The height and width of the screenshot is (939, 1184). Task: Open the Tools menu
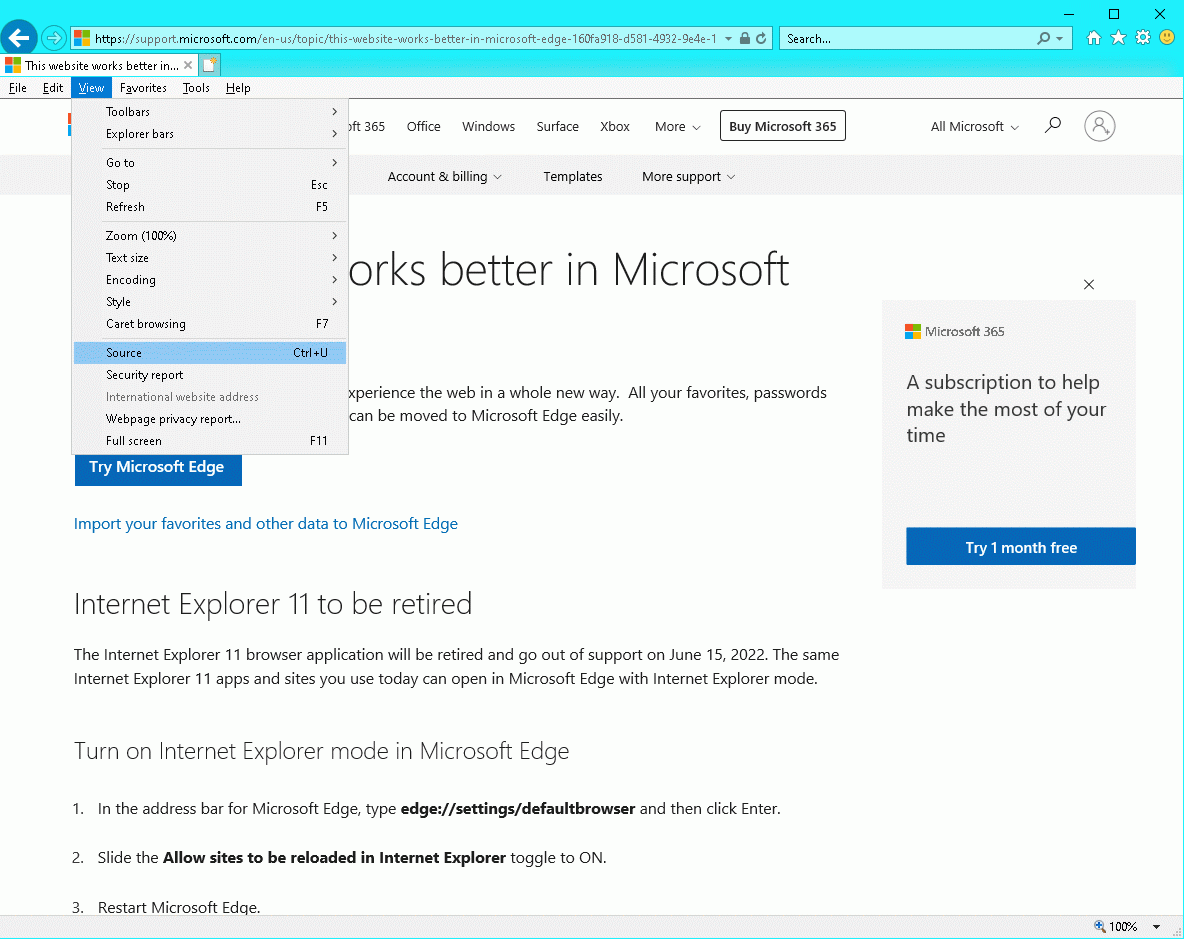pos(196,88)
